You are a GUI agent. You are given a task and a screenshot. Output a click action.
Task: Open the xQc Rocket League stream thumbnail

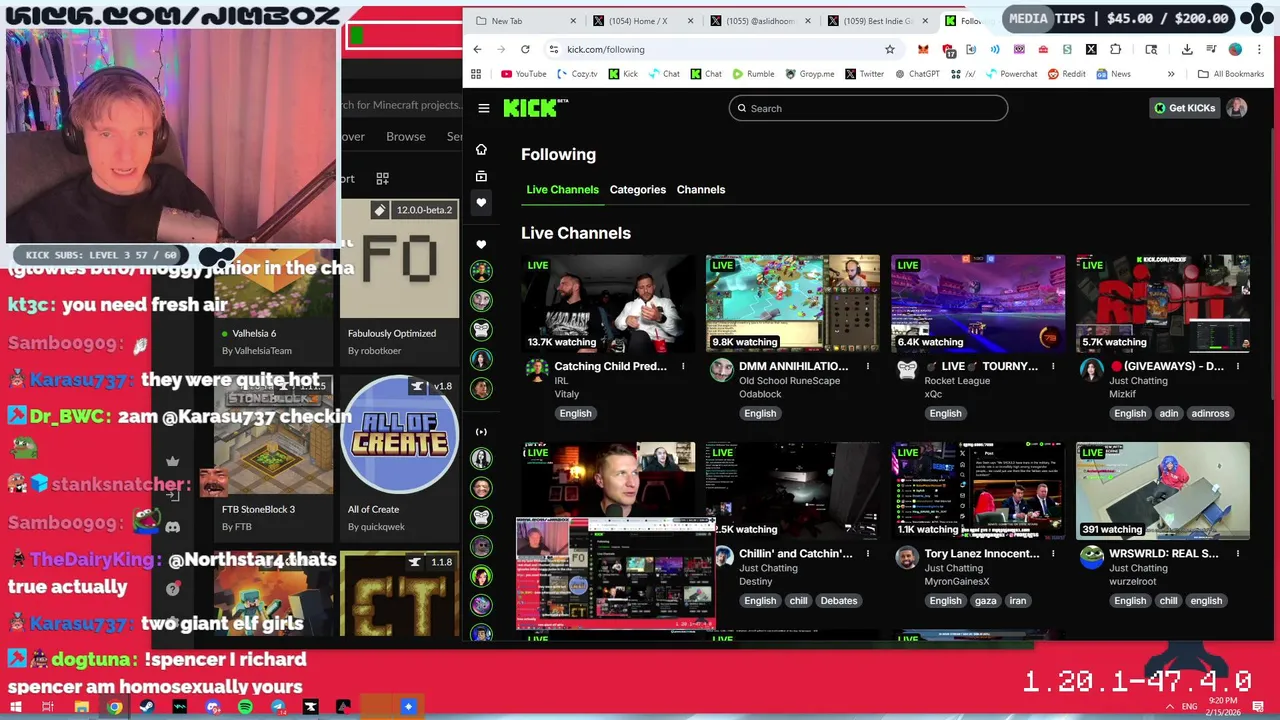pos(978,303)
